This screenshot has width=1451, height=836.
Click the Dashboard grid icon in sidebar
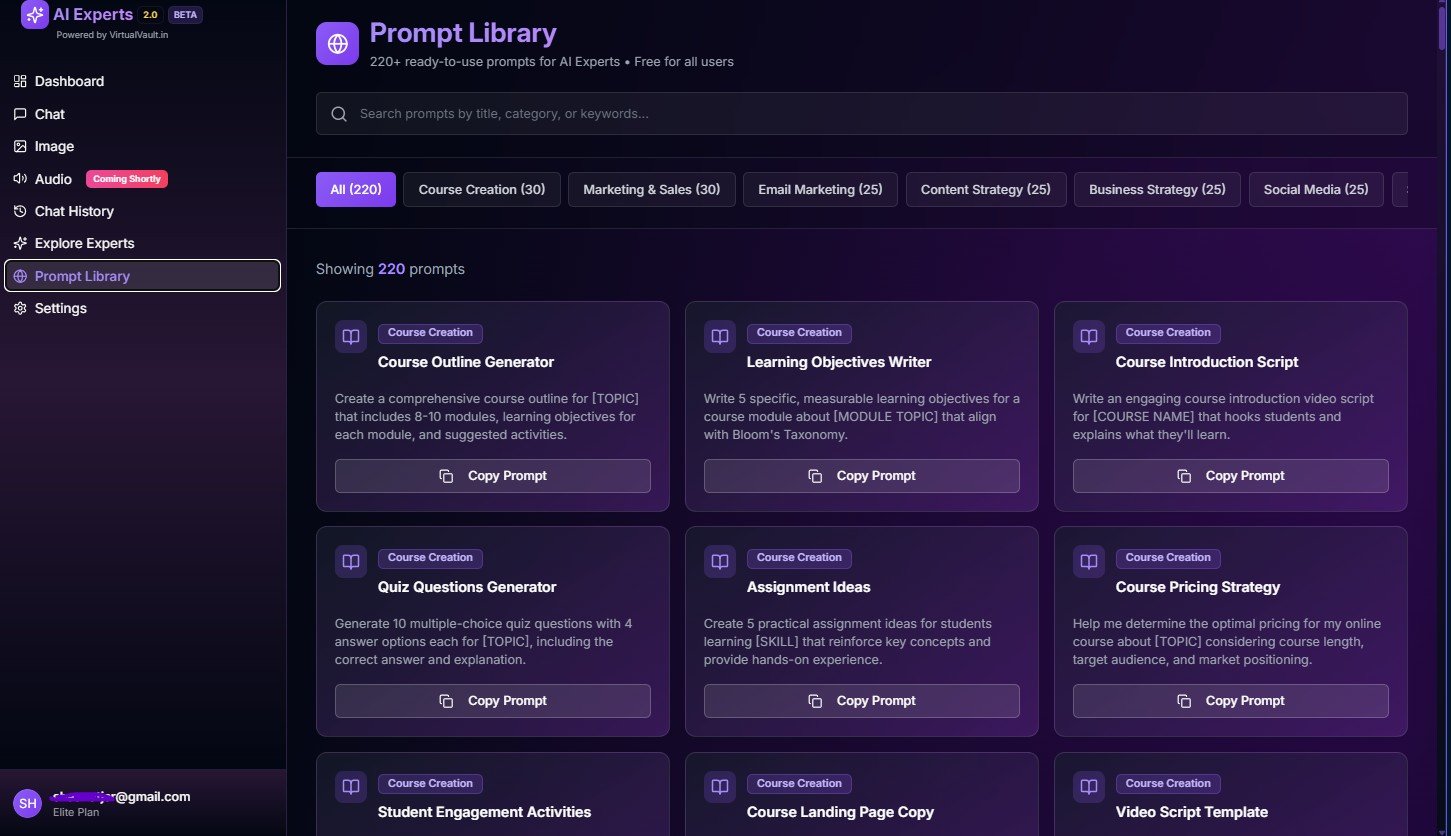tap(20, 81)
